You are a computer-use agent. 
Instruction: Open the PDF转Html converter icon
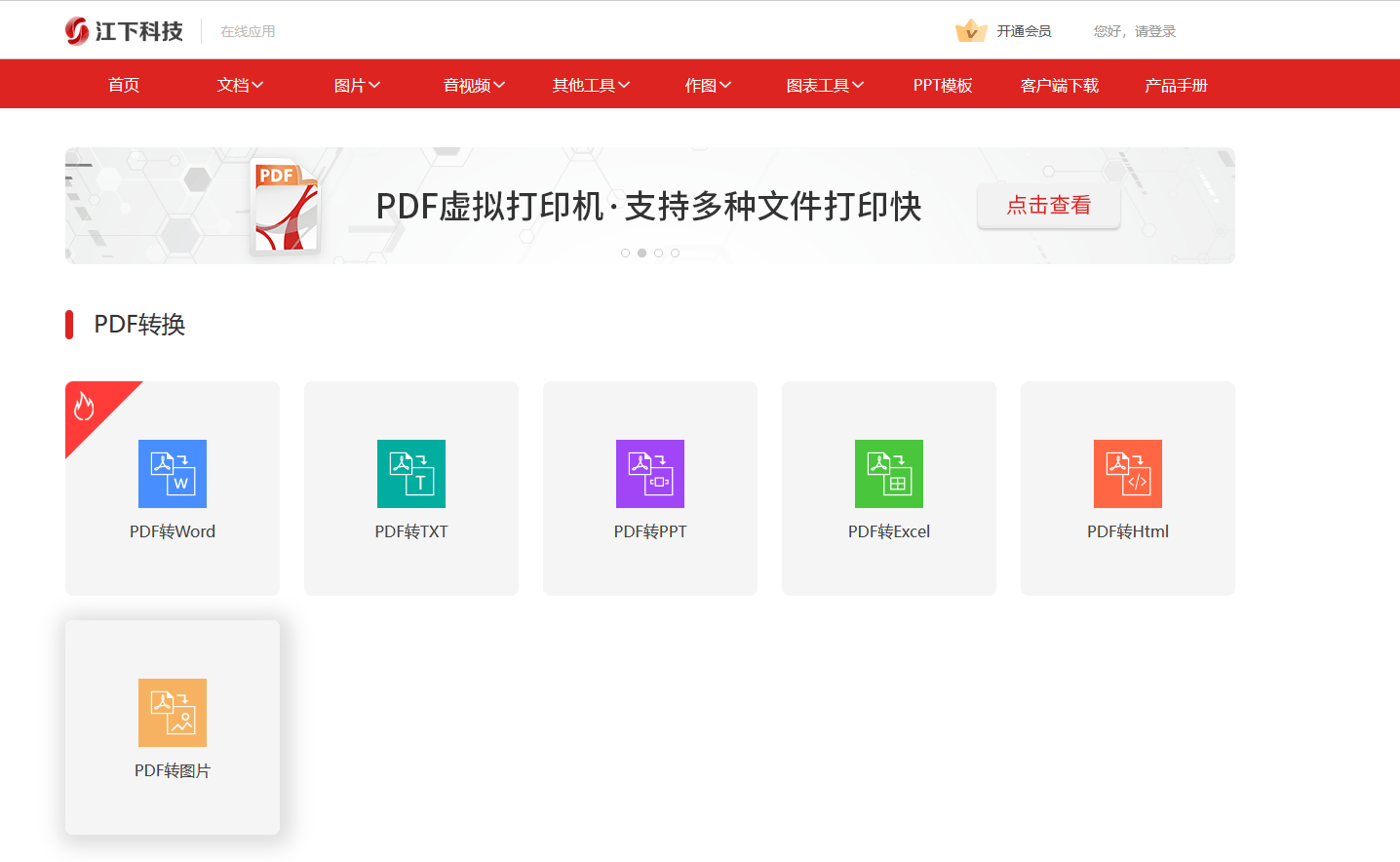(1128, 474)
